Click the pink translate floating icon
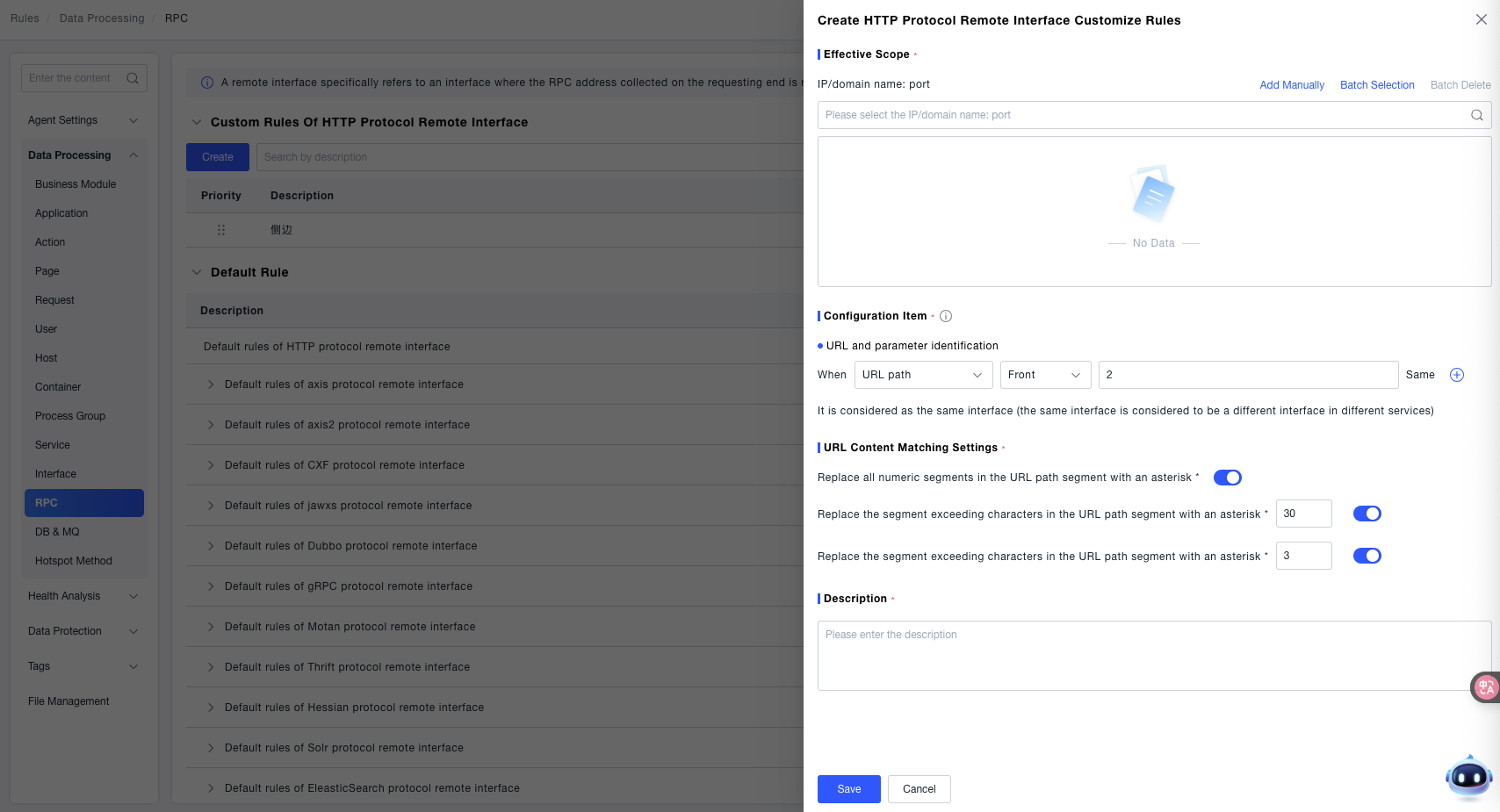The height and width of the screenshot is (812, 1500). [1485, 687]
